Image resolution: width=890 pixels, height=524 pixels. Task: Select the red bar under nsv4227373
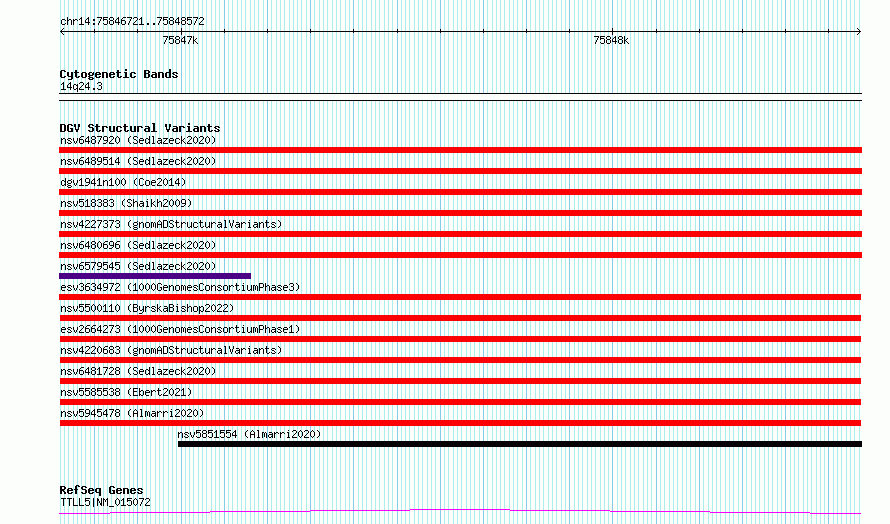pyautogui.click(x=460, y=234)
